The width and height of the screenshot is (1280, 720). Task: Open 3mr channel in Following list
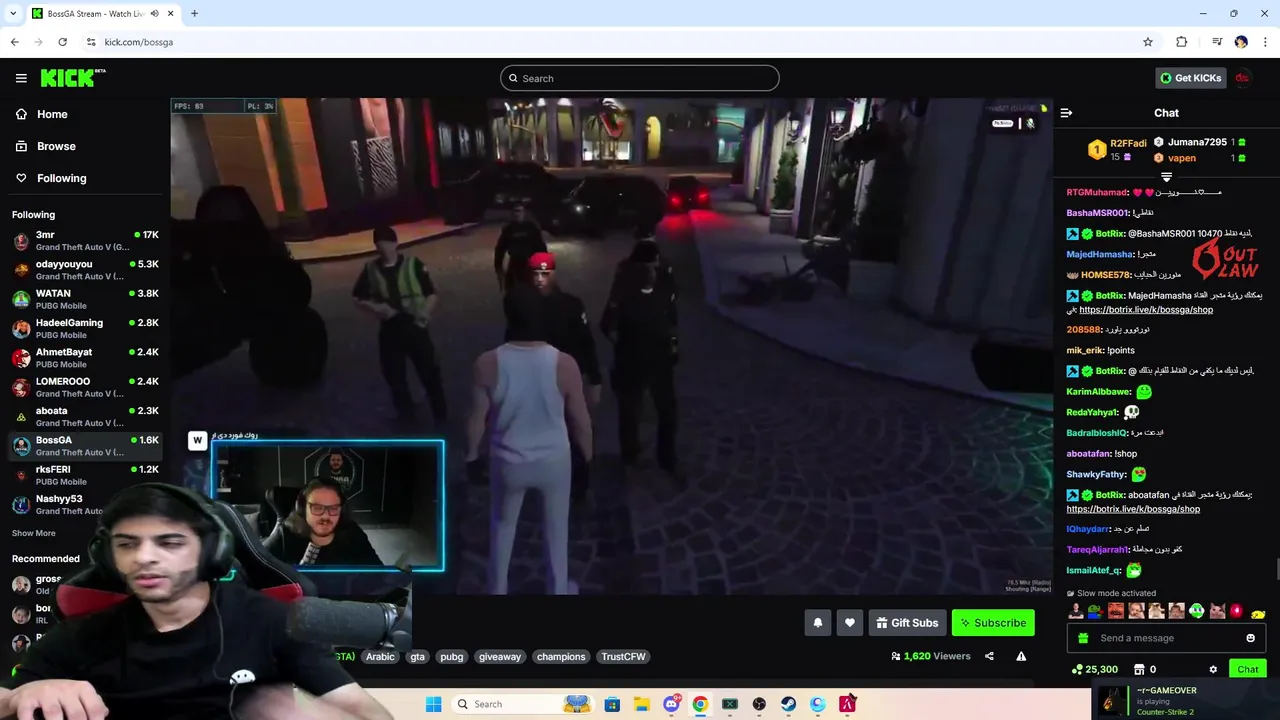pos(85,241)
